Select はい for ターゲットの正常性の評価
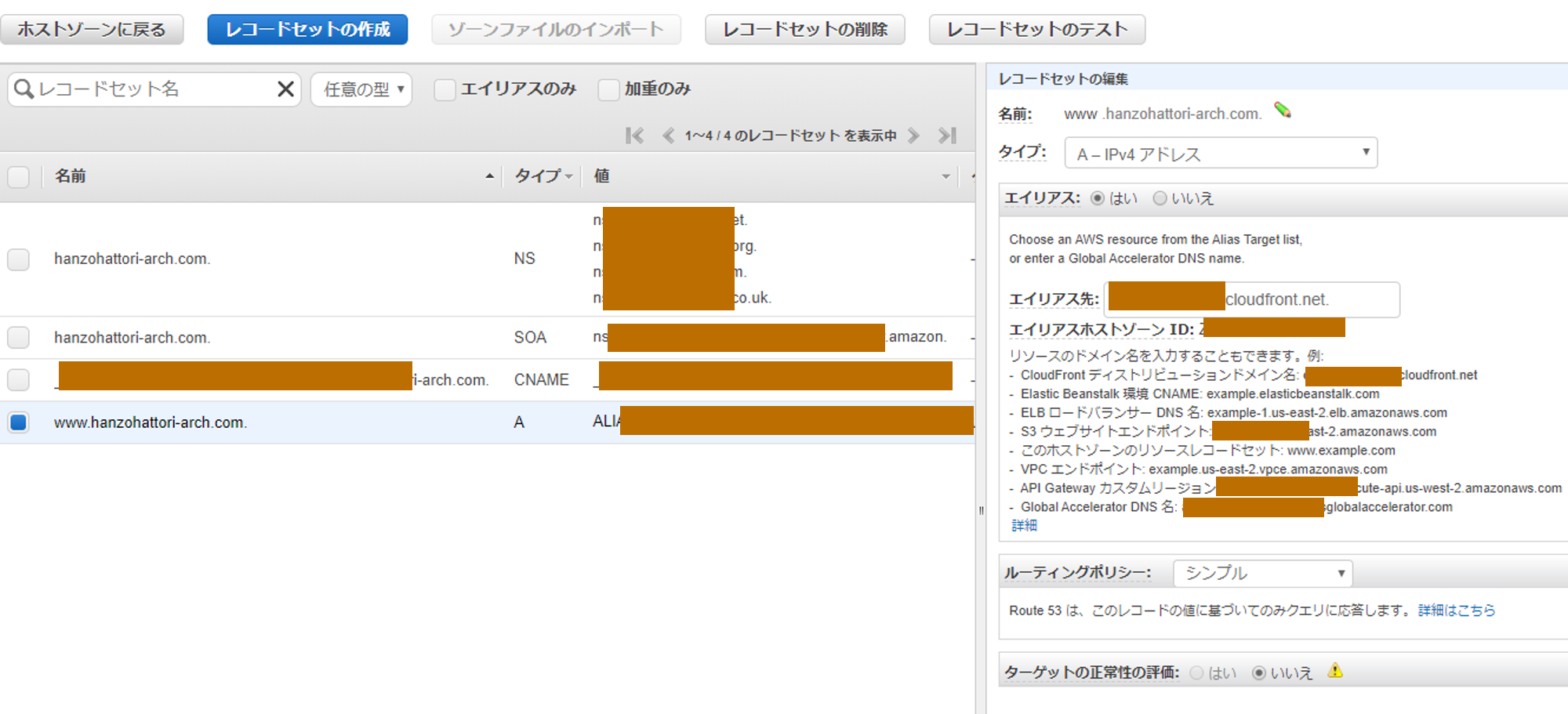 point(1196,672)
